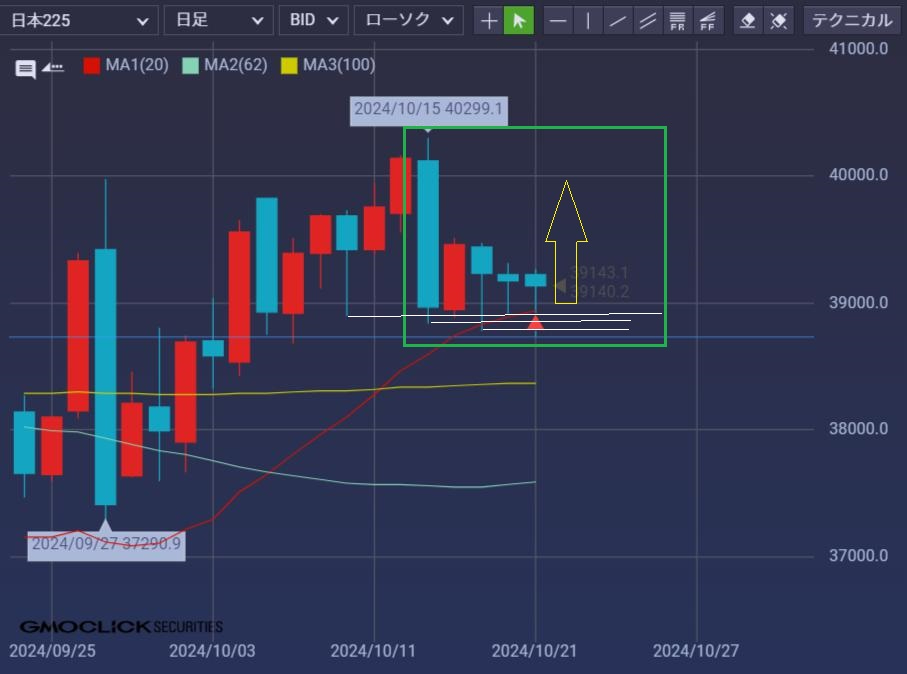Click the 41000.0 price axis label

click(858, 49)
